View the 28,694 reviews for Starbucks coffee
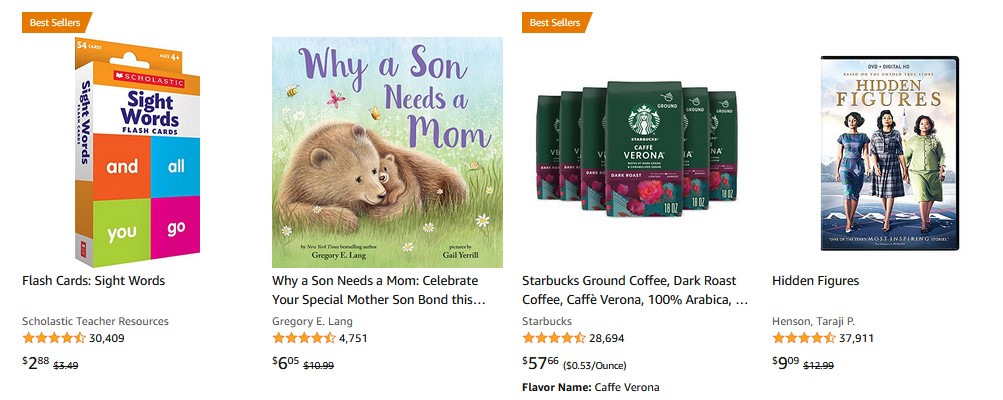 [607, 338]
